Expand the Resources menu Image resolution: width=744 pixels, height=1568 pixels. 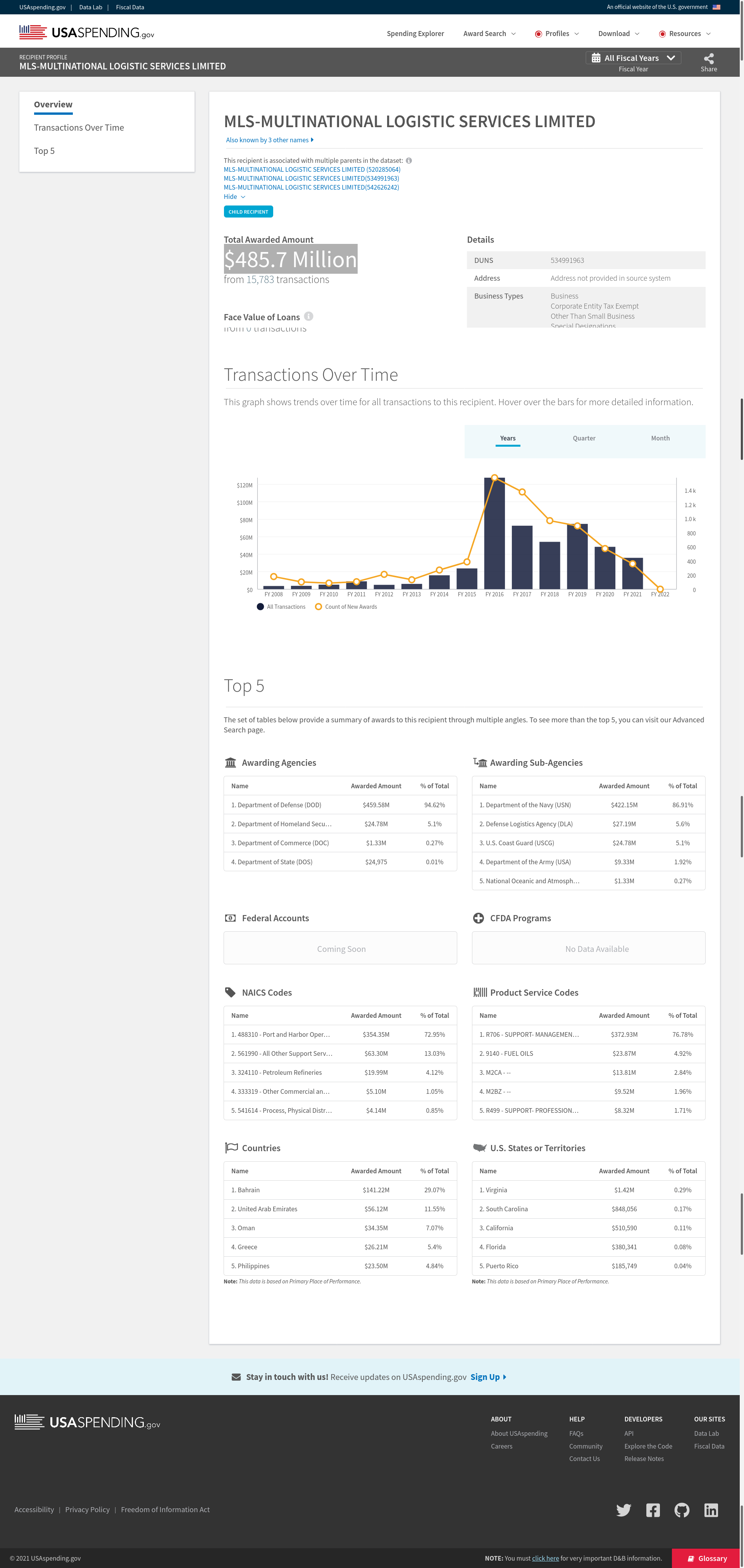coord(685,33)
